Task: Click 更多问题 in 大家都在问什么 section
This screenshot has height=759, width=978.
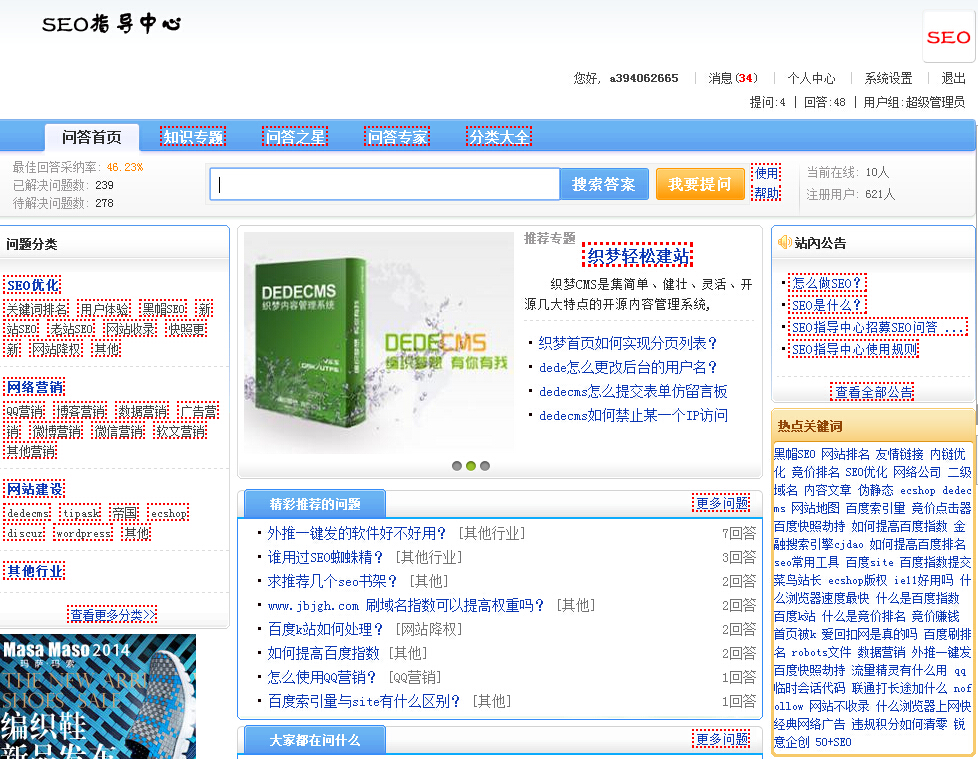Action: click(x=722, y=739)
